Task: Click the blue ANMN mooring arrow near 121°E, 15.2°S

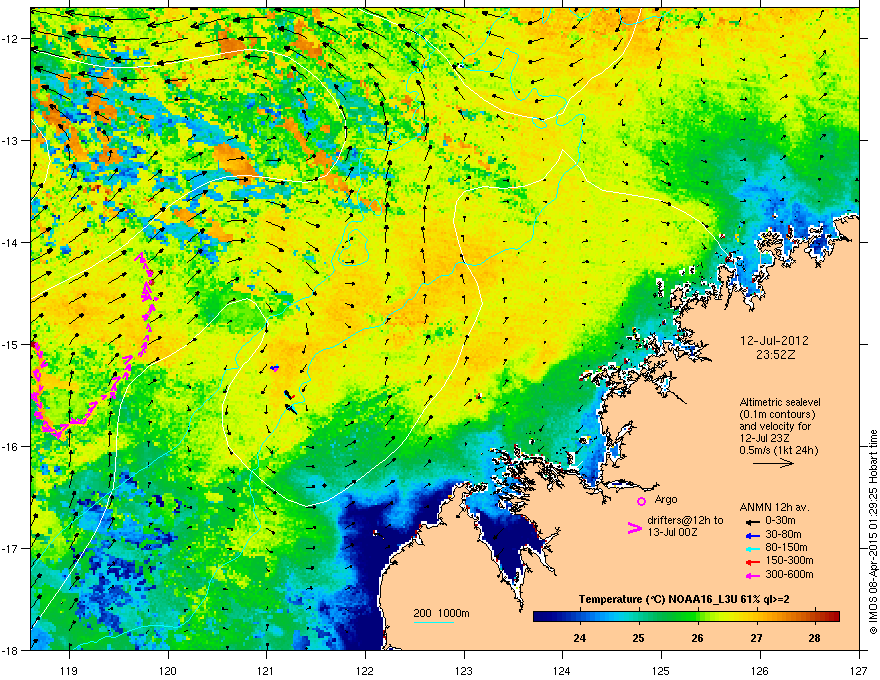Action: pyautogui.click(x=274, y=368)
